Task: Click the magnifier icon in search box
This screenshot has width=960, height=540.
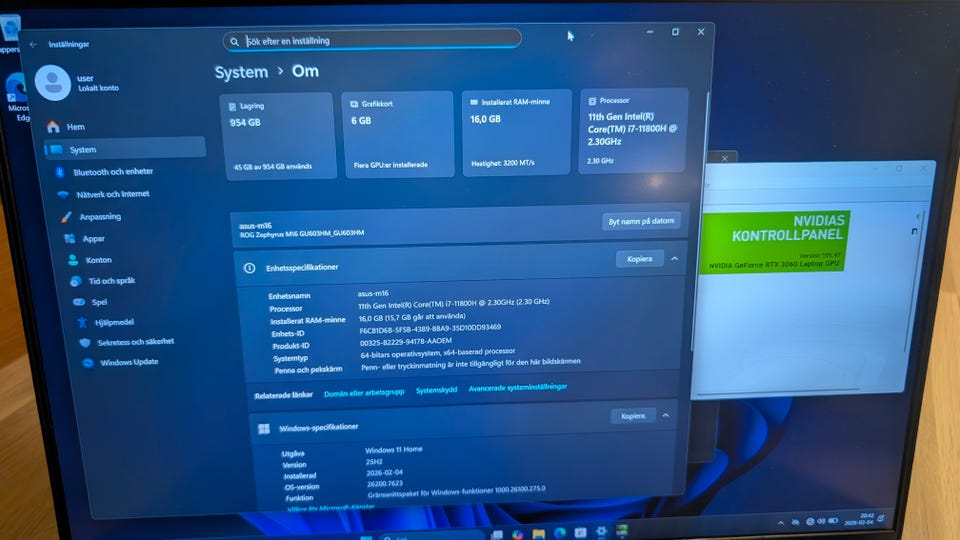Action: (234, 42)
